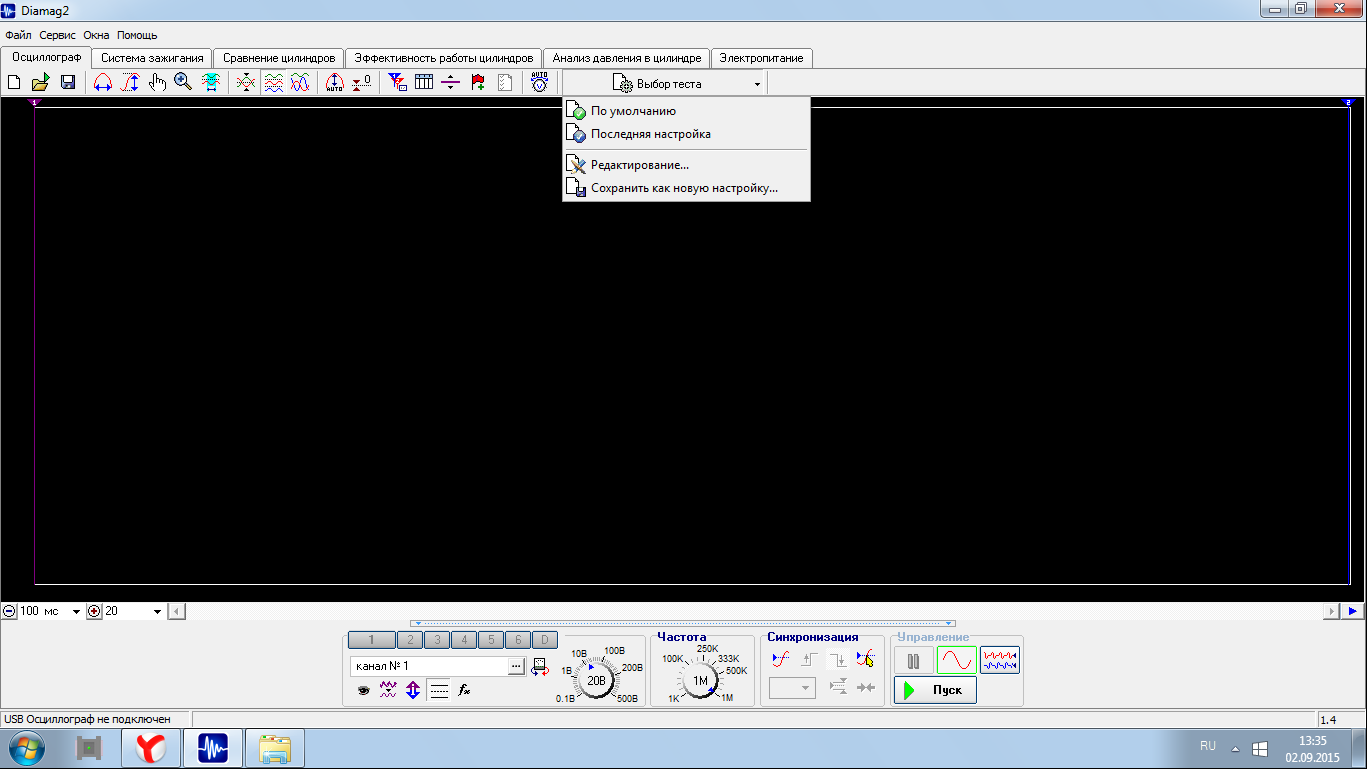1367x769 pixels.
Task: Toggle channel 6 button
Action: [x=518, y=640]
